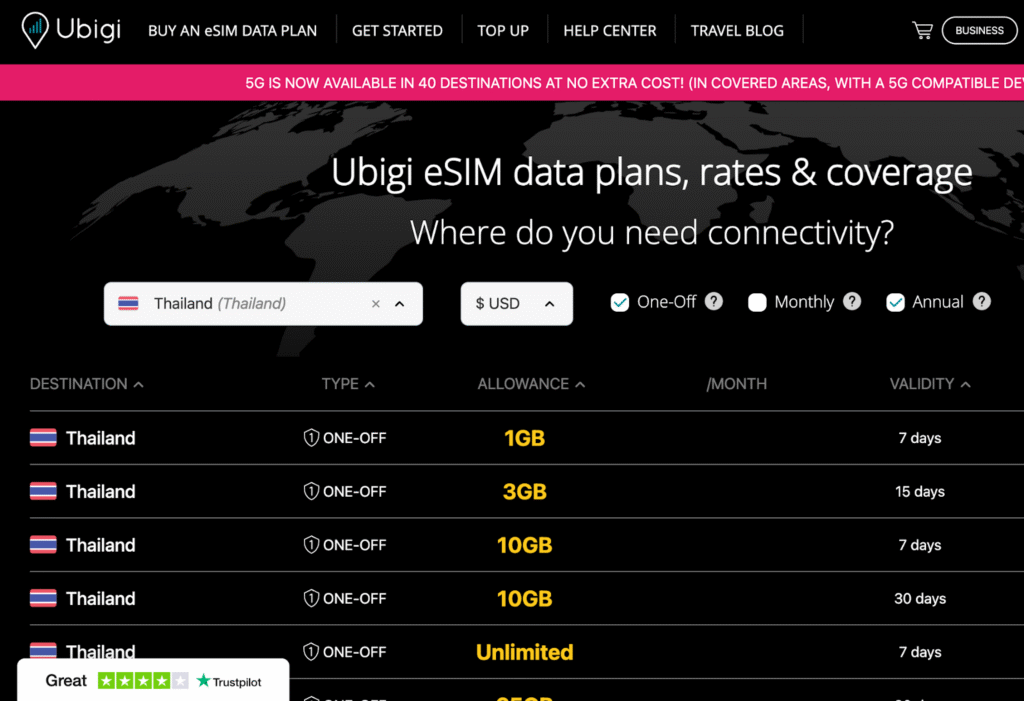This screenshot has height=701, width=1024.
Task: Open the shopping cart icon
Action: coord(922,30)
